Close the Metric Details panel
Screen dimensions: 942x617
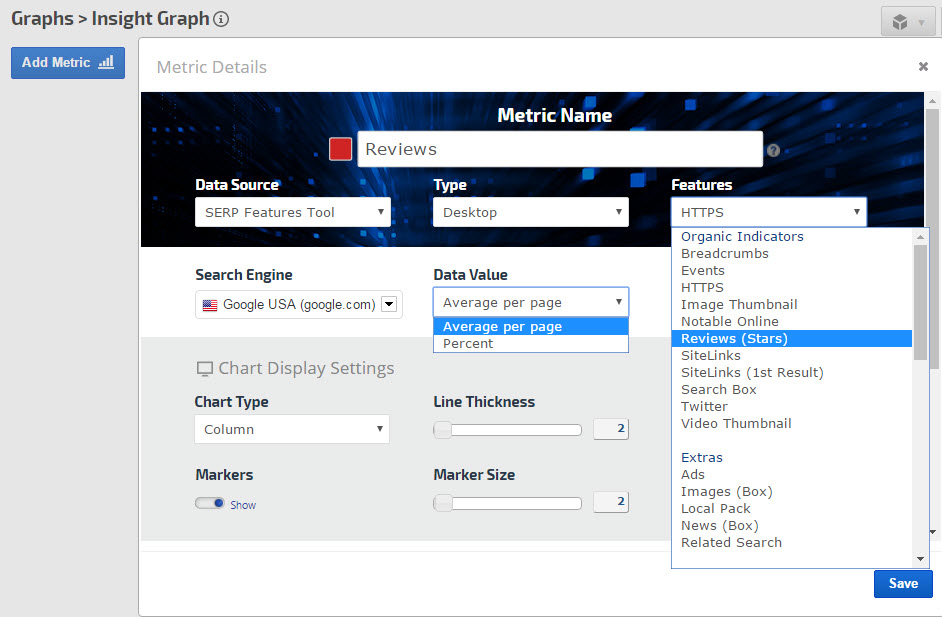(x=923, y=67)
